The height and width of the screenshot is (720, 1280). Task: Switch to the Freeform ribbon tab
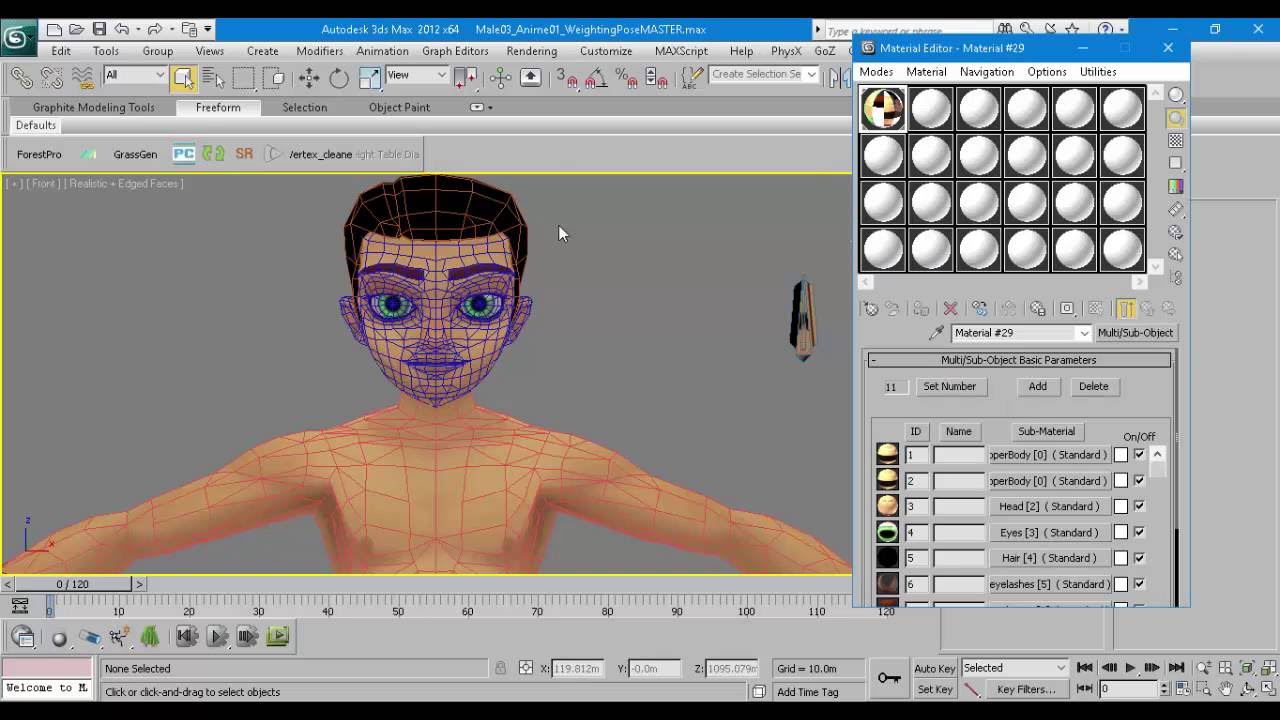[x=218, y=107]
